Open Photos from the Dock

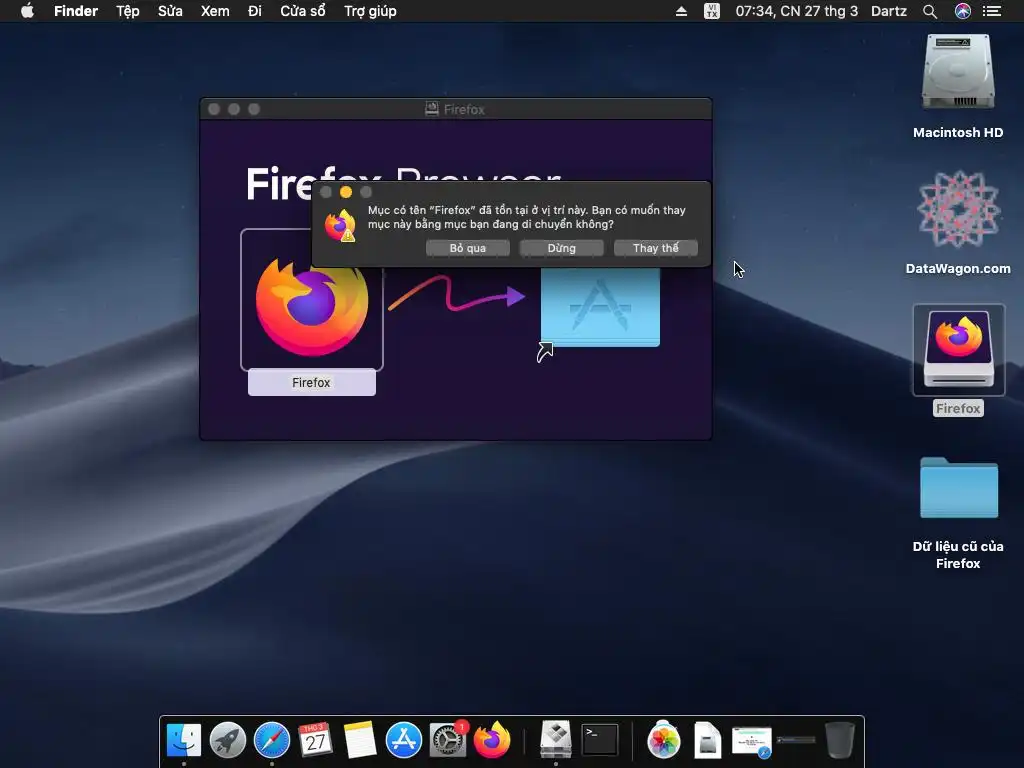tap(664, 740)
